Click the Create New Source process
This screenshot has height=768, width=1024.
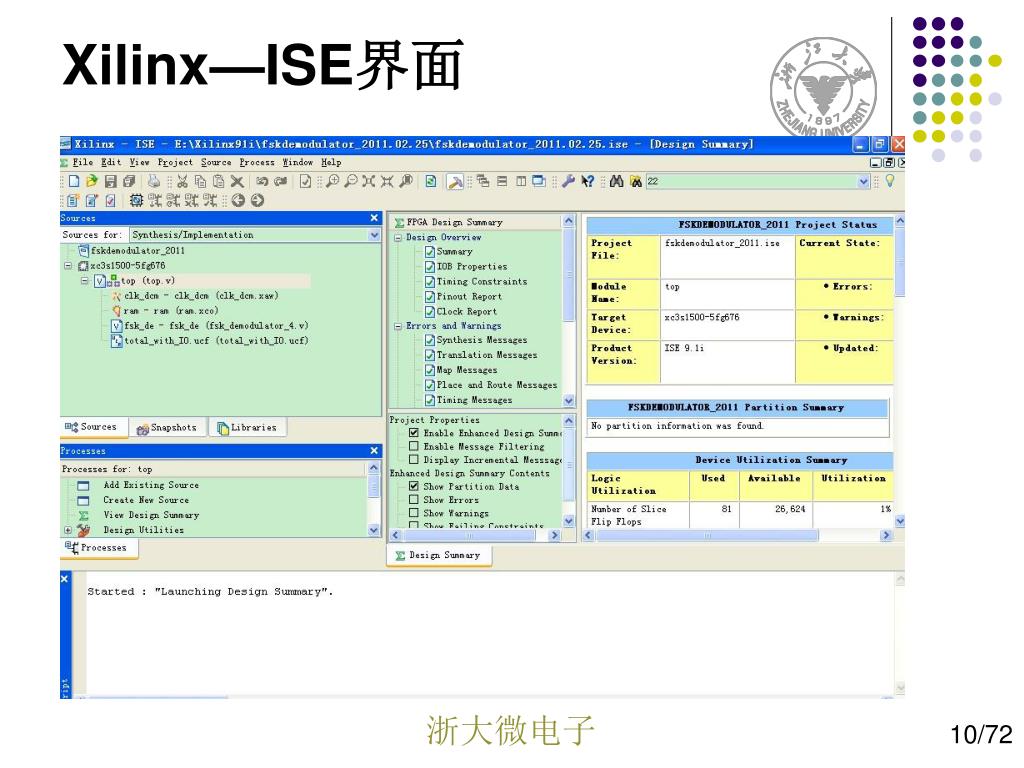(146, 500)
